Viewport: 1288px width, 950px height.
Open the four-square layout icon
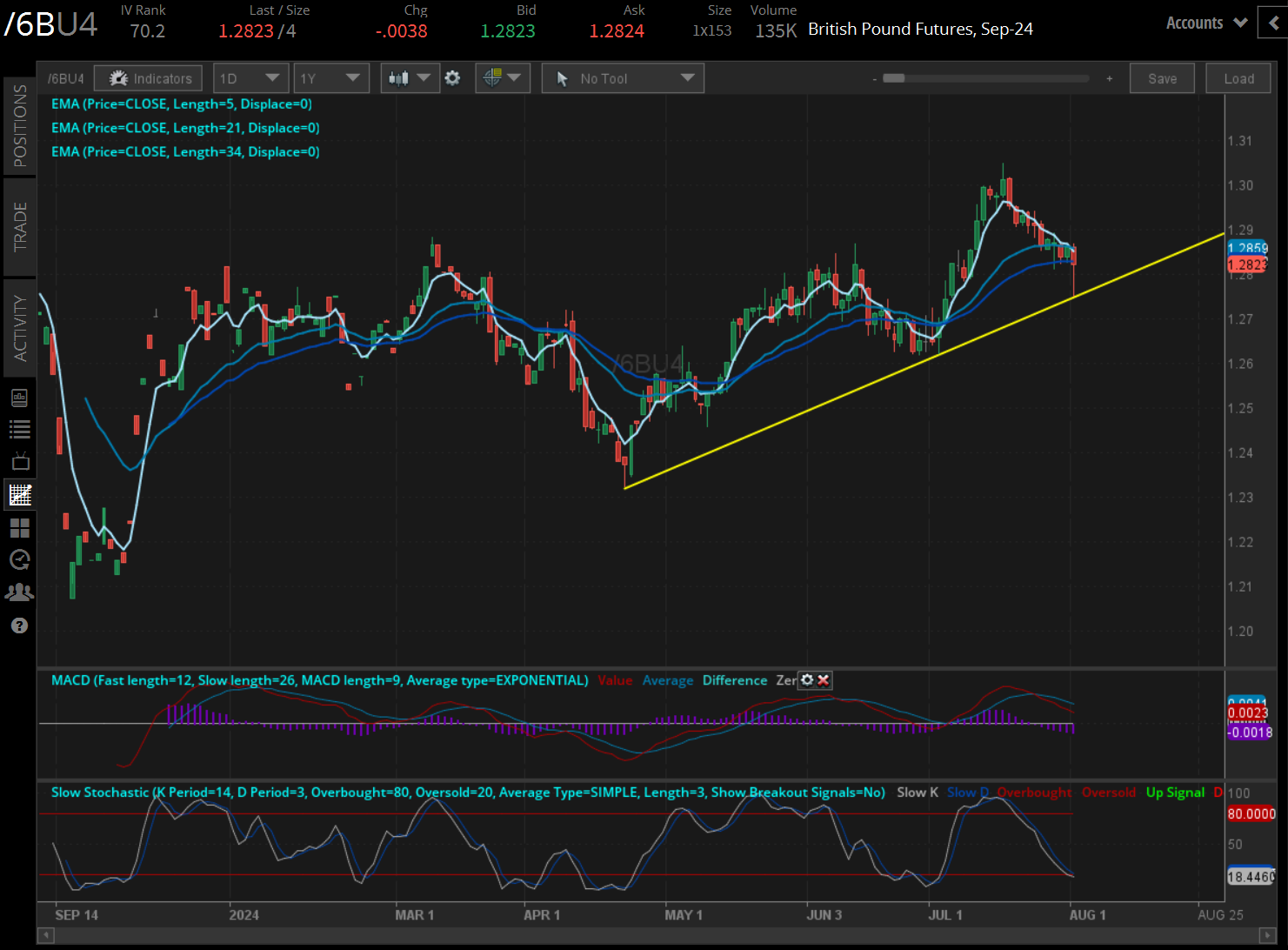coord(19,527)
